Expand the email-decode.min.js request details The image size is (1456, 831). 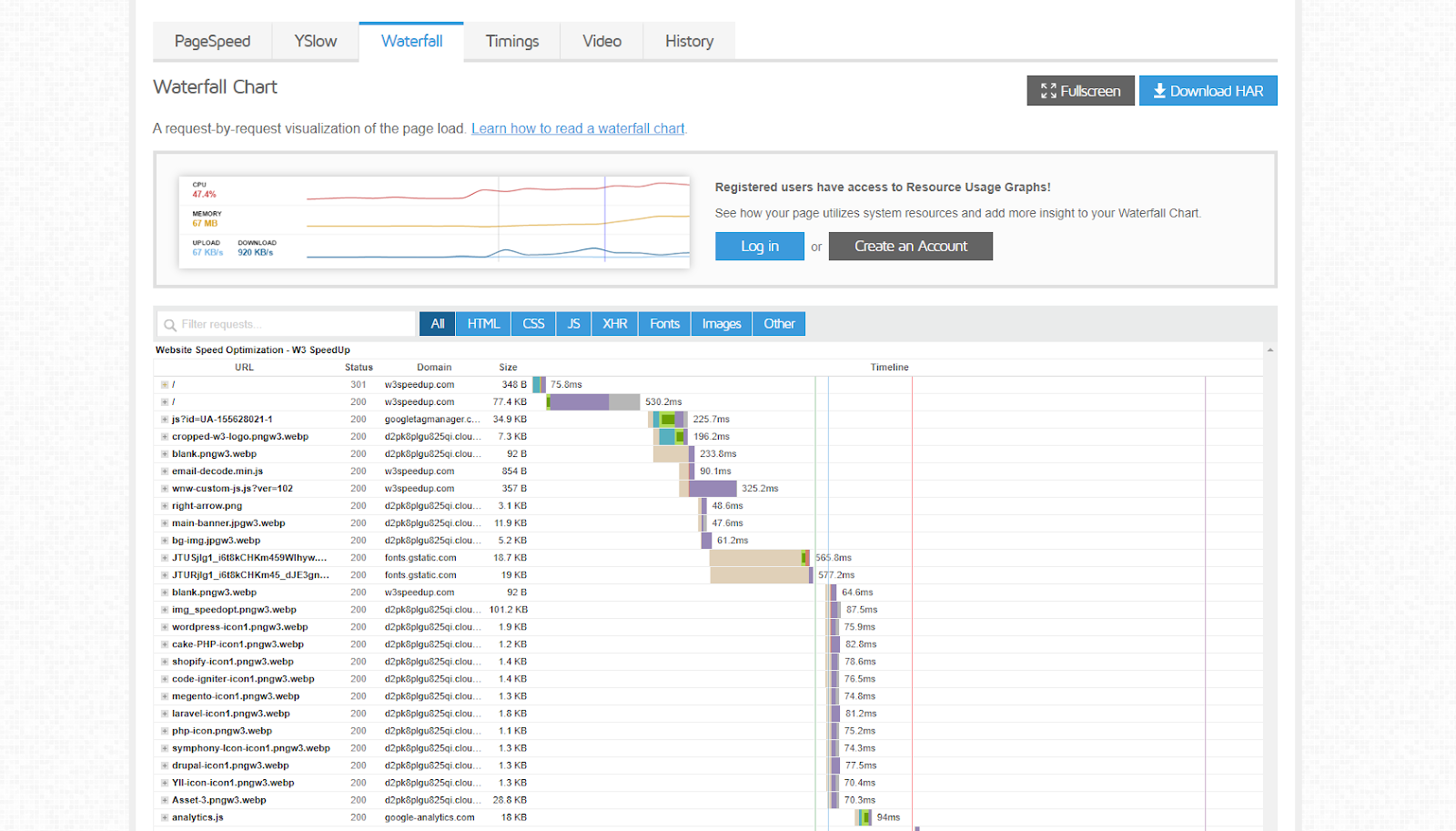click(x=165, y=471)
